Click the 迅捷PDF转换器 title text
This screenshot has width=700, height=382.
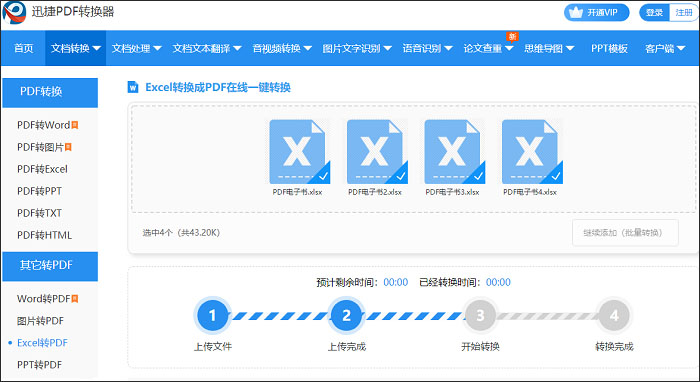pos(73,12)
